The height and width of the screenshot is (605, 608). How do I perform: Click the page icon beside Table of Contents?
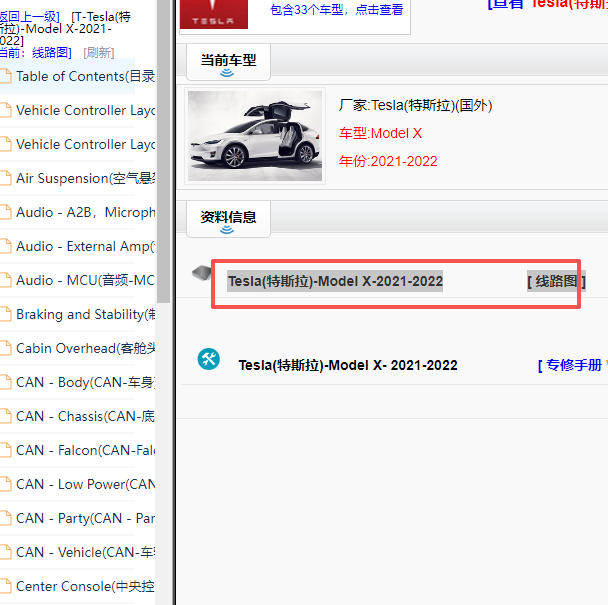(5, 76)
